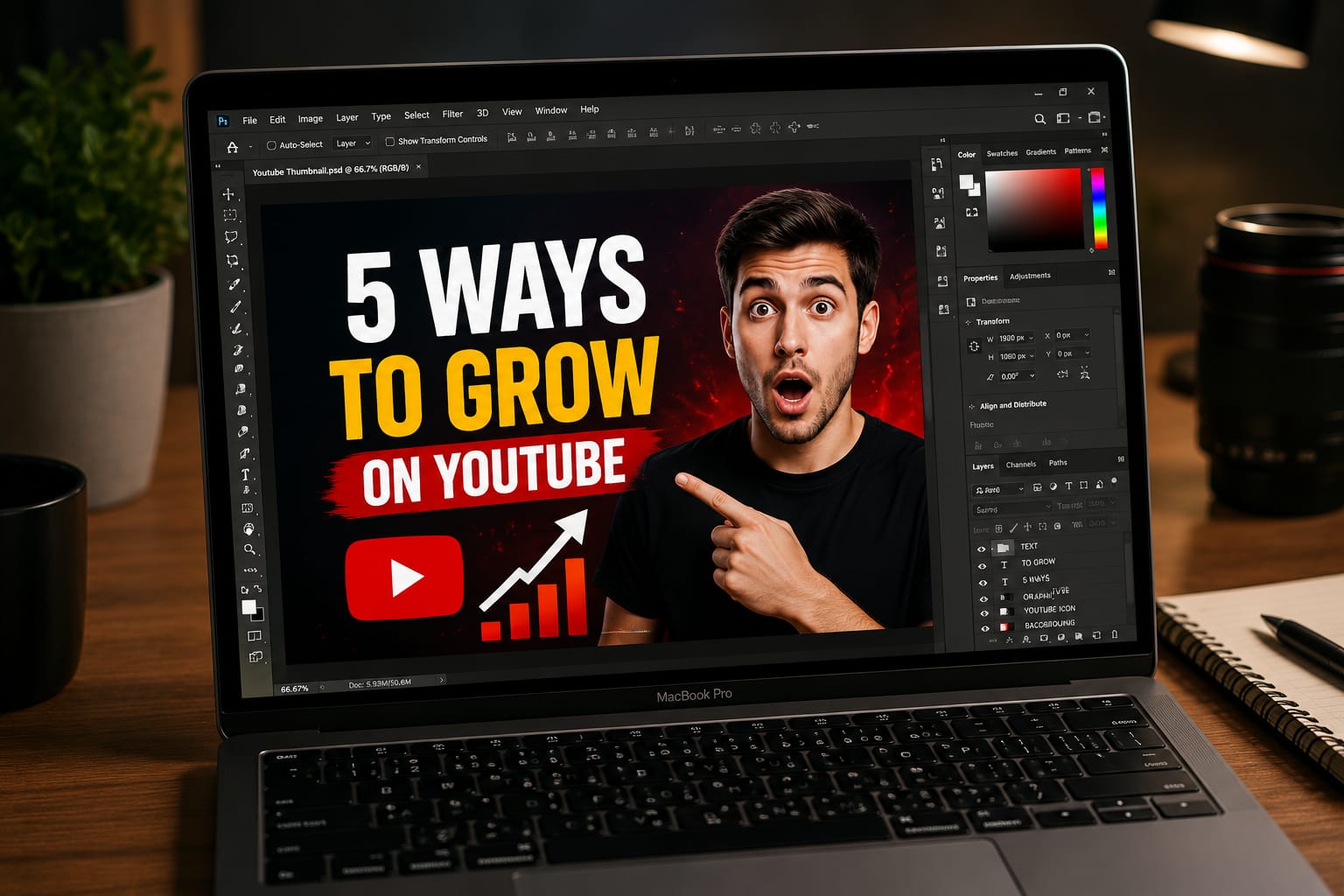Select the YOUTUBE ICON layer name
This screenshot has width=1344, height=896.
[1049, 610]
